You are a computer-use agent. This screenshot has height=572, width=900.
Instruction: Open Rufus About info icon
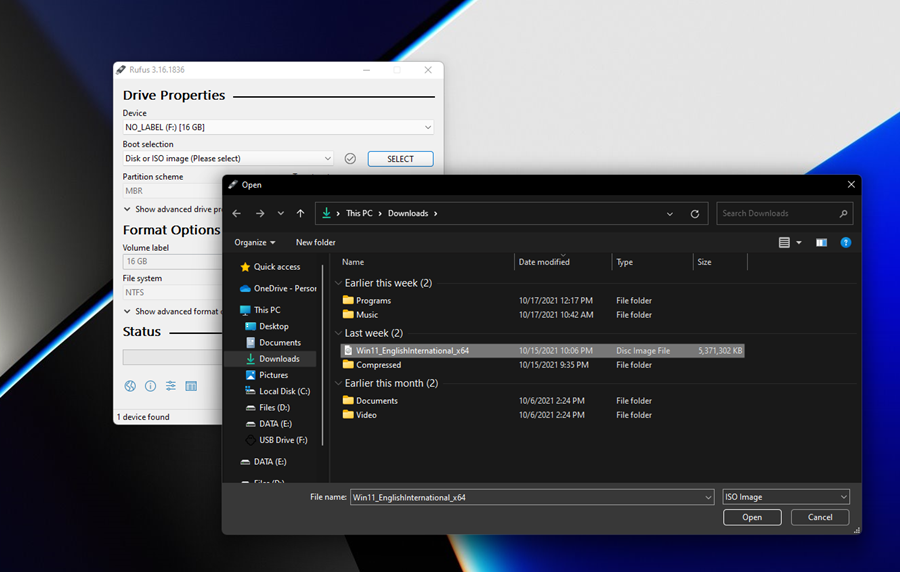[x=150, y=386]
